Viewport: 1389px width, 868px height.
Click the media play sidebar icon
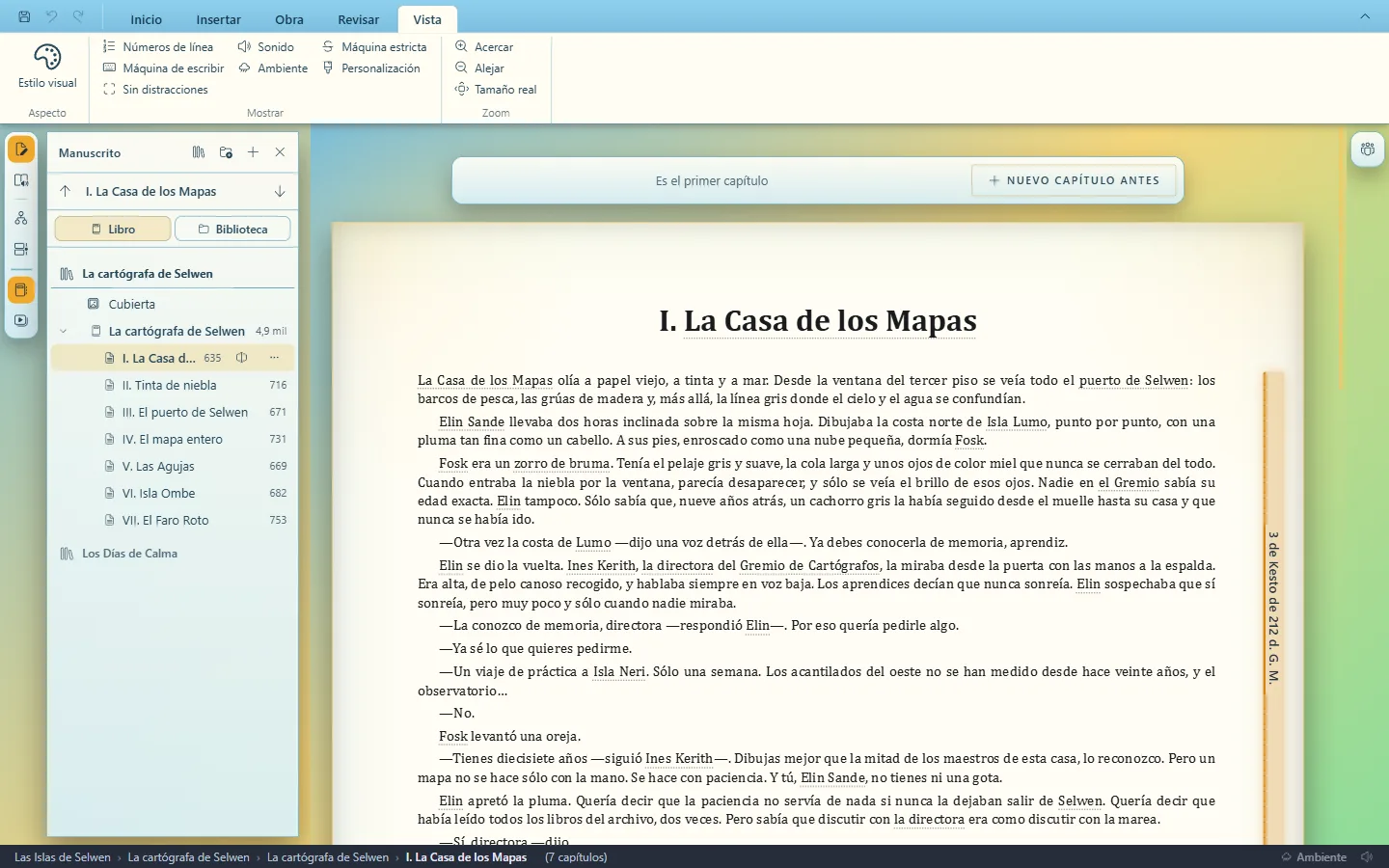(x=21, y=321)
